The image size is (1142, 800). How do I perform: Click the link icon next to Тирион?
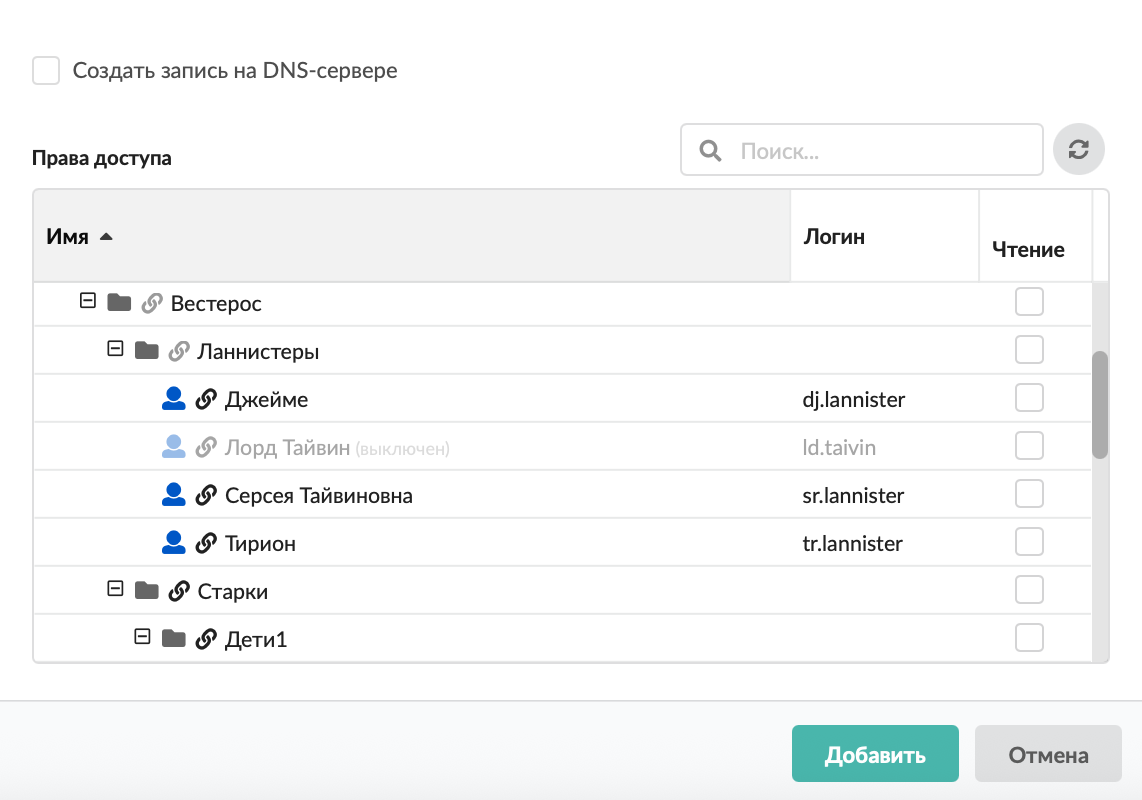pos(206,544)
